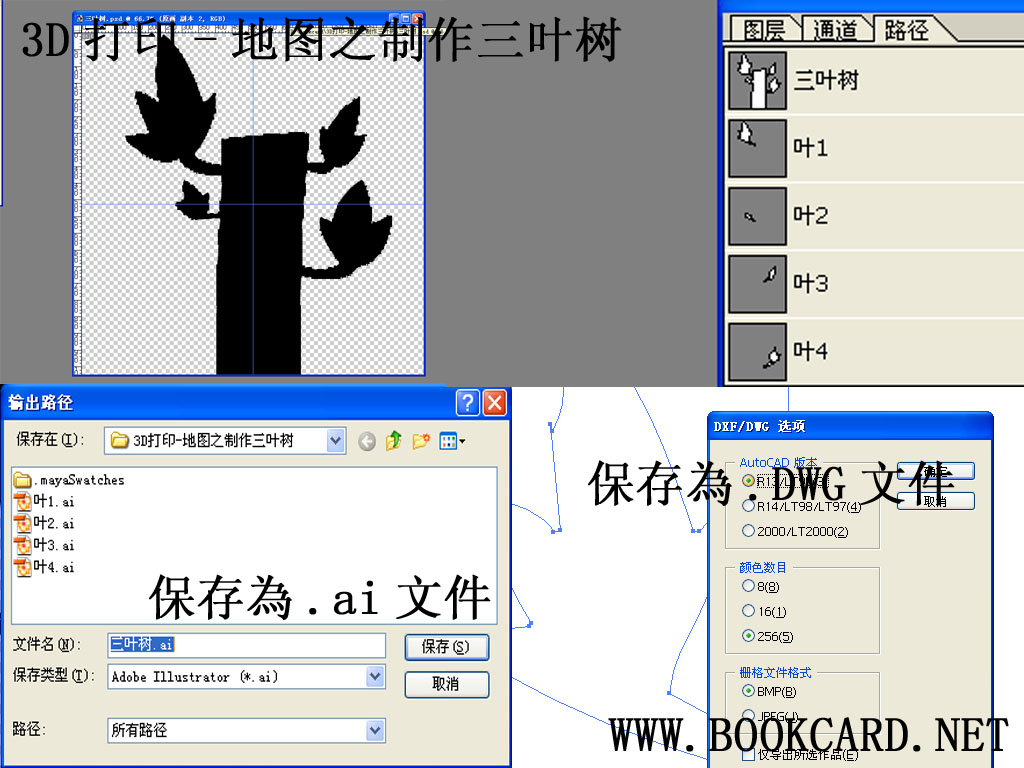
Task: Click the help question mark in 输出路径 dialog
Action: (467, 403)
